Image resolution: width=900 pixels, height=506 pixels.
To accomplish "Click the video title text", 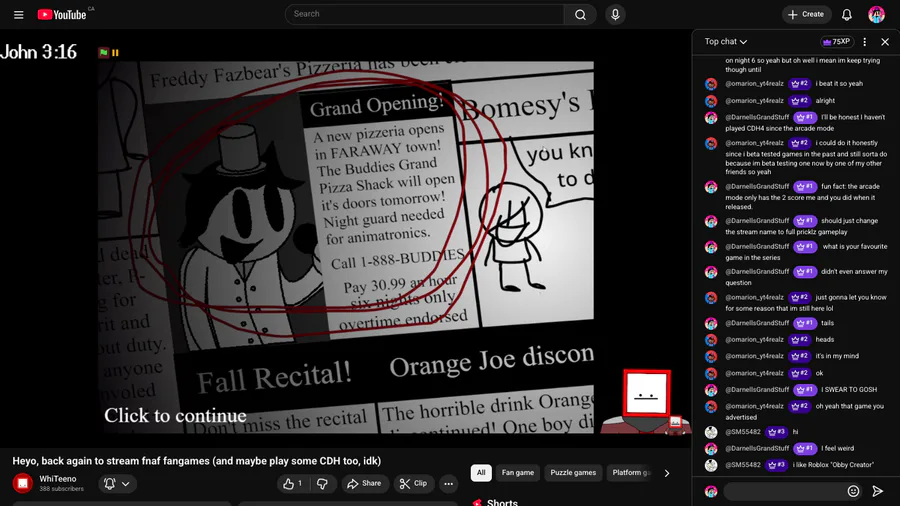I will (196, 461).
